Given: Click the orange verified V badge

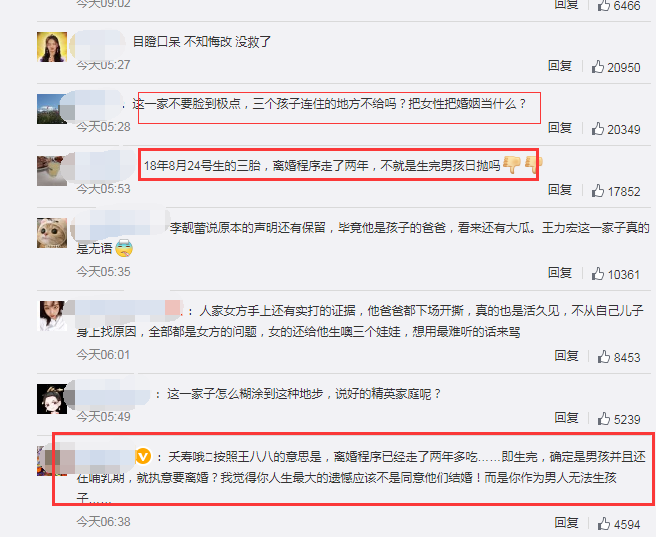Looking at the screenshot, I should 143,456.
